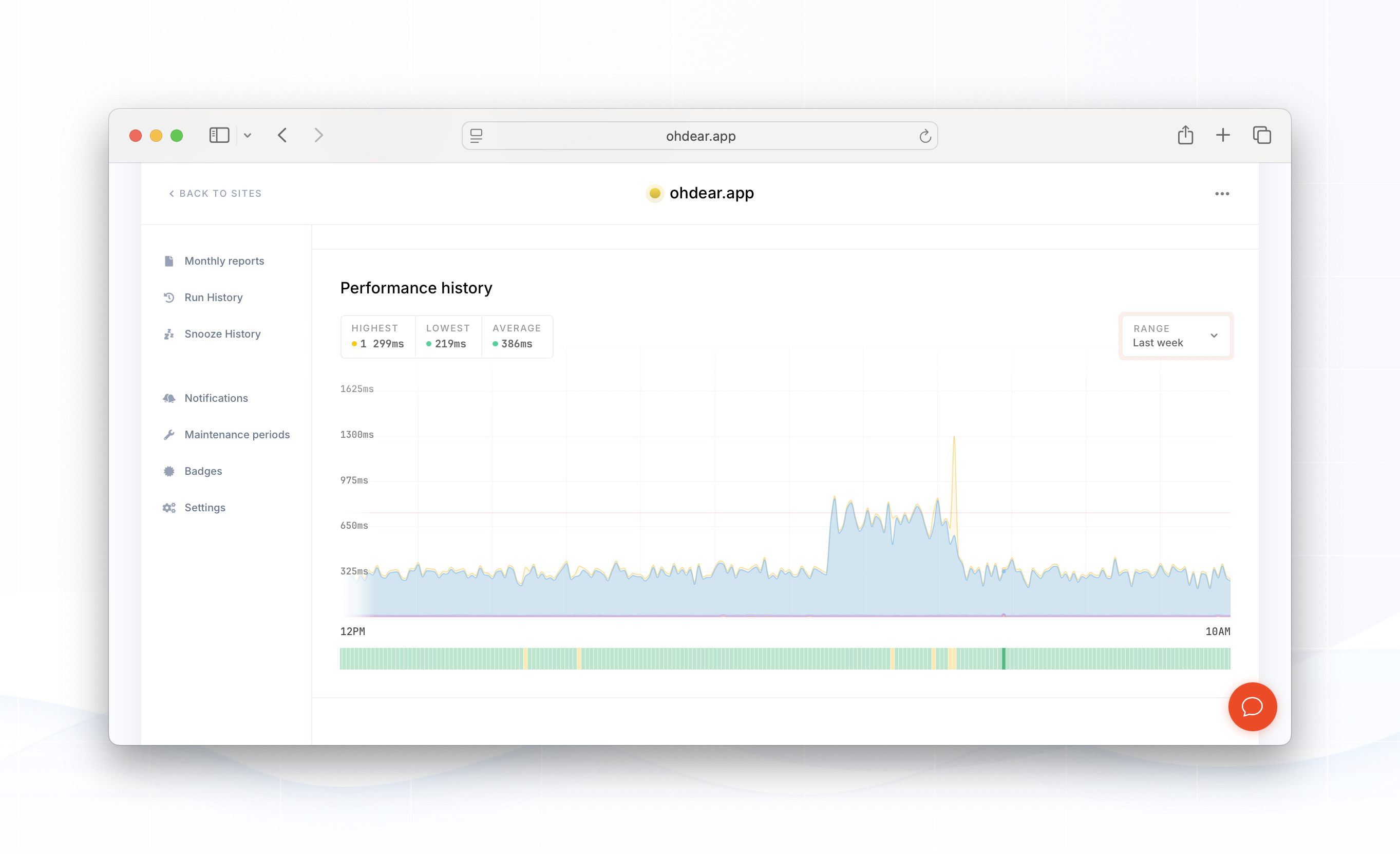Open the orange chat support bubble
This screenshot has height=854, width=1400.
point(1252,706)
